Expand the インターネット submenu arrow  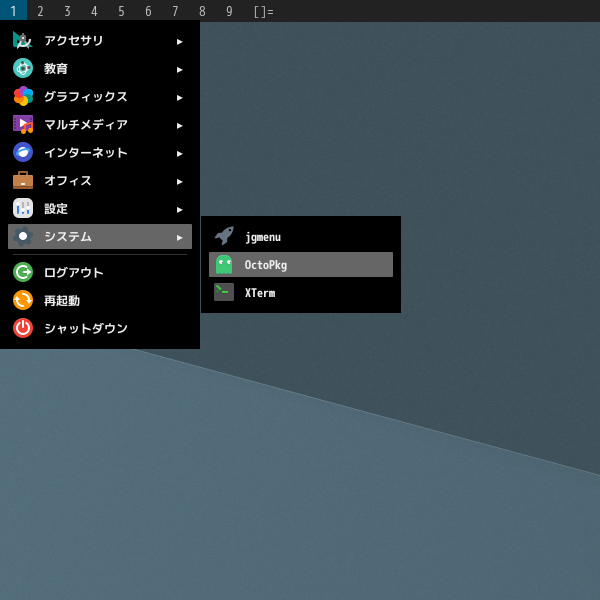pos(179,153)
